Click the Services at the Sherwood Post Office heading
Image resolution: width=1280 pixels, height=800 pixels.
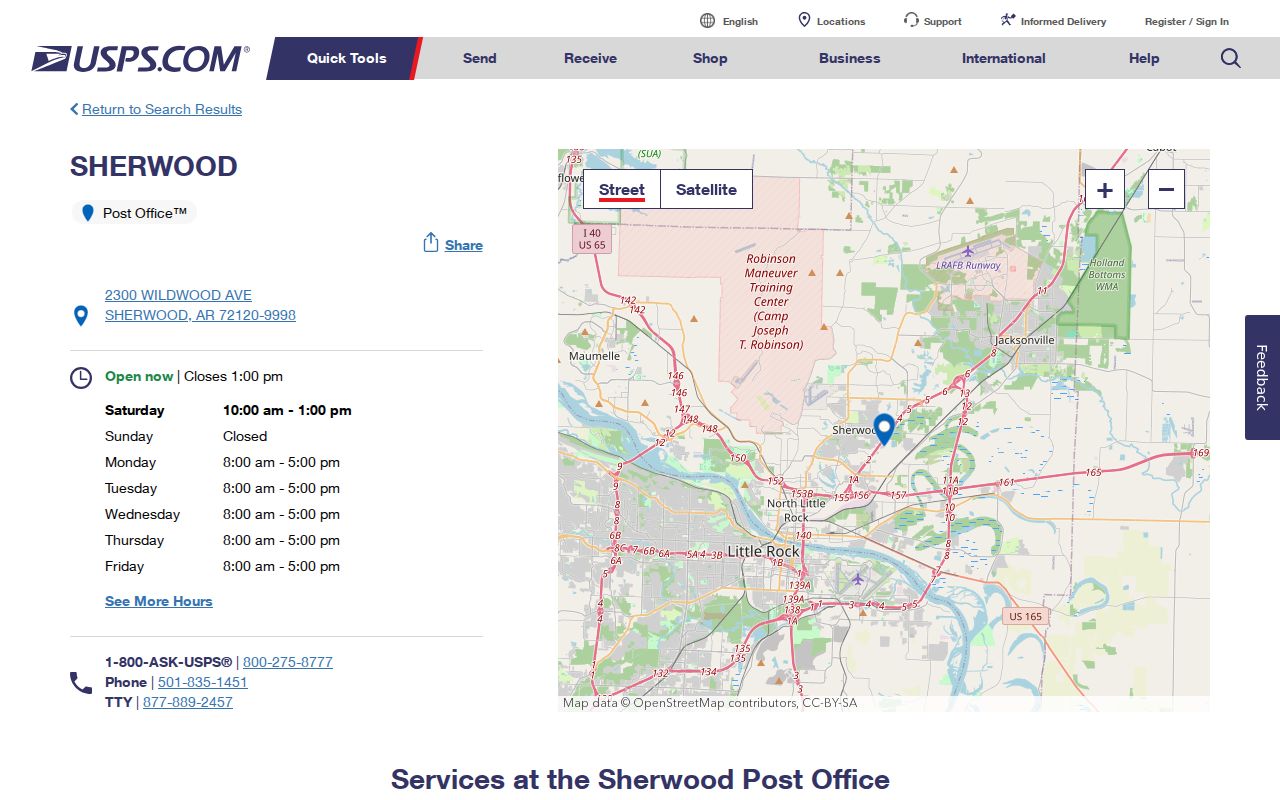pos(640,779)
